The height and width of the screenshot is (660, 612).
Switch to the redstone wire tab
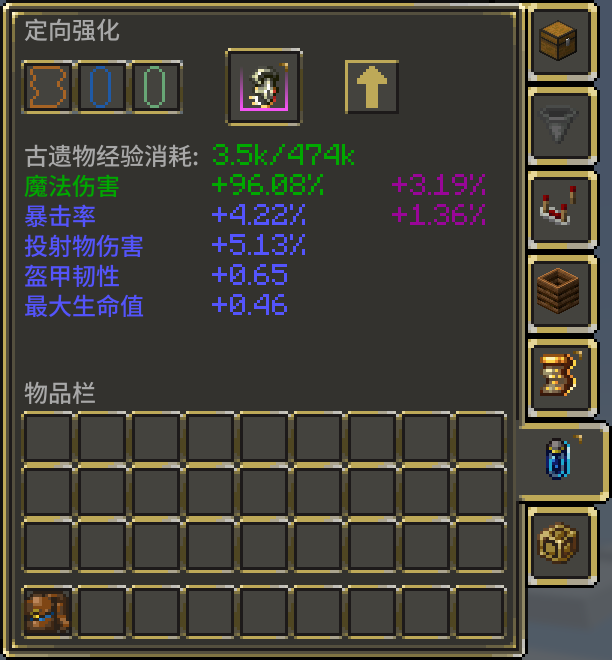(561, 209)
